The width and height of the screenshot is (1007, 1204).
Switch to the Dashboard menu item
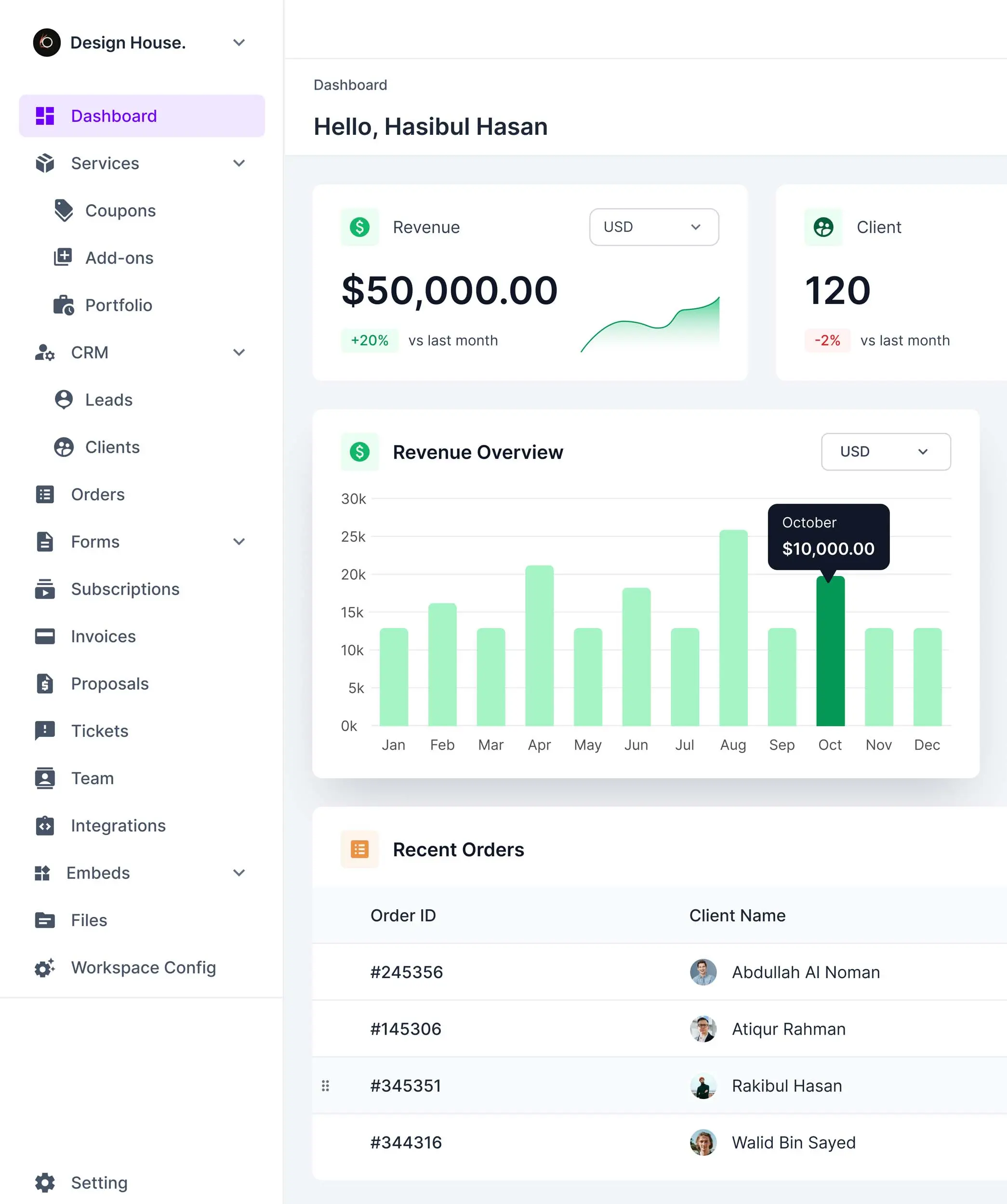114,116
